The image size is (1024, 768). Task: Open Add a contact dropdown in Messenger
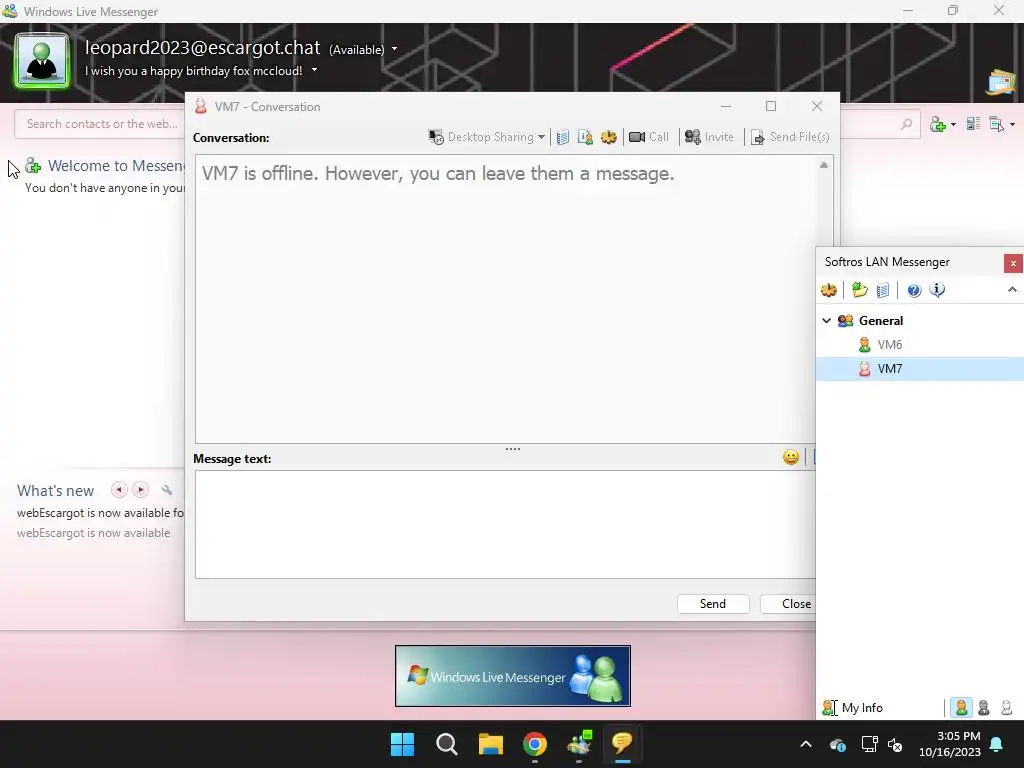tap(942, 124)
